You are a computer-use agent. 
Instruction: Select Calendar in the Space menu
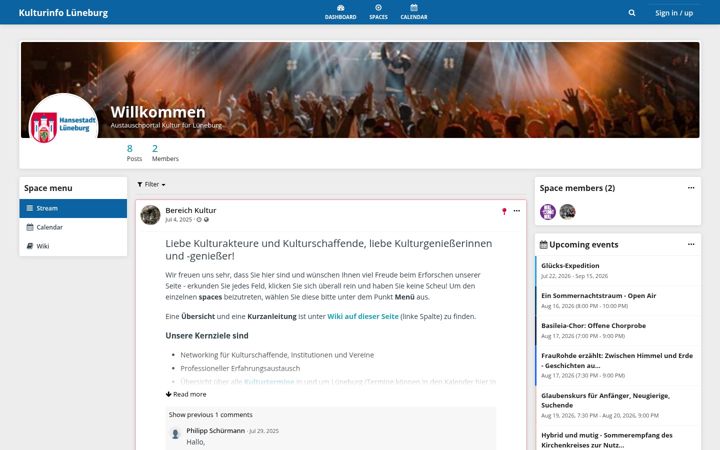click(x=73, y=227)
